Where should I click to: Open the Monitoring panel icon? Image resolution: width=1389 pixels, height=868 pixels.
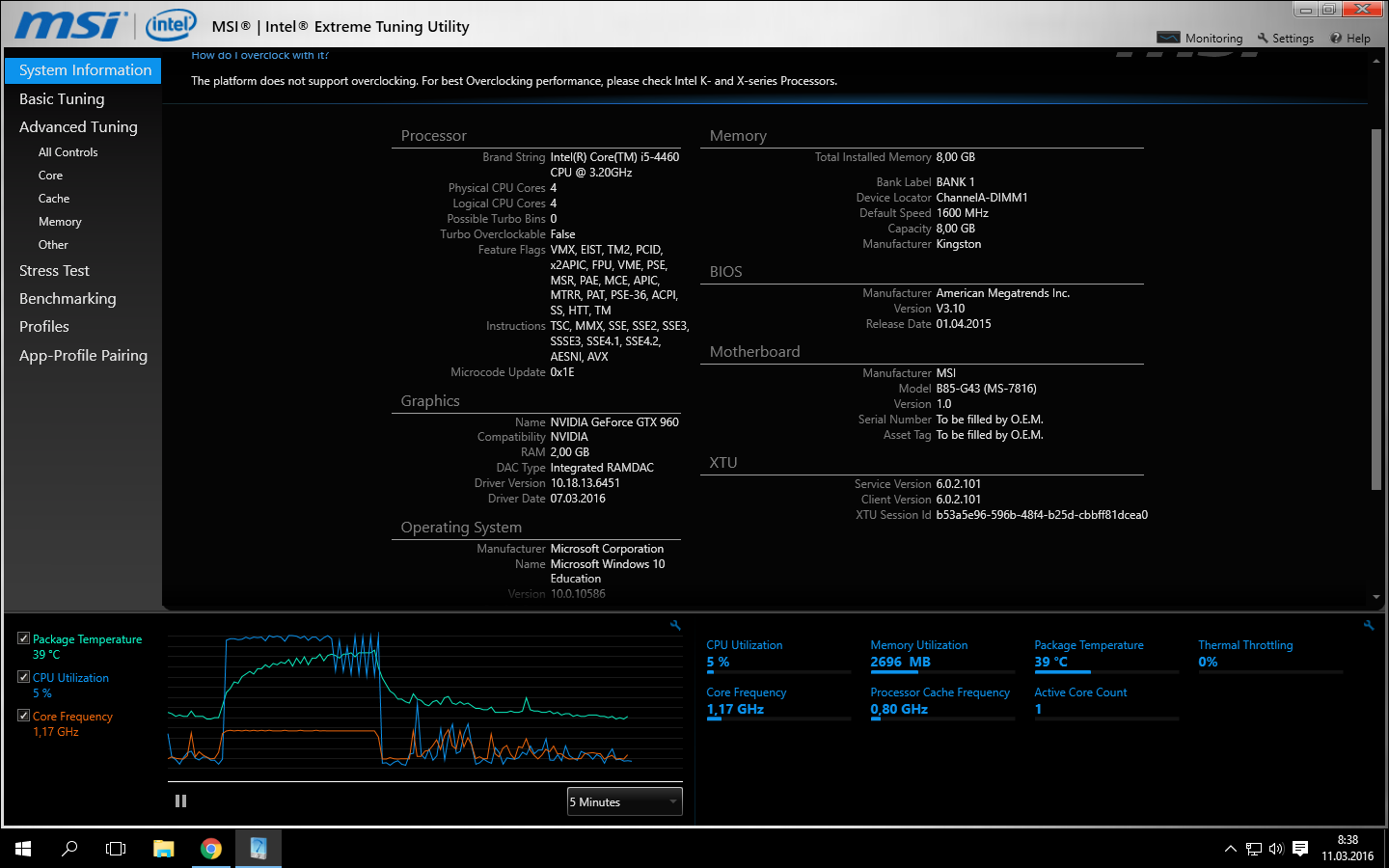1168,38
